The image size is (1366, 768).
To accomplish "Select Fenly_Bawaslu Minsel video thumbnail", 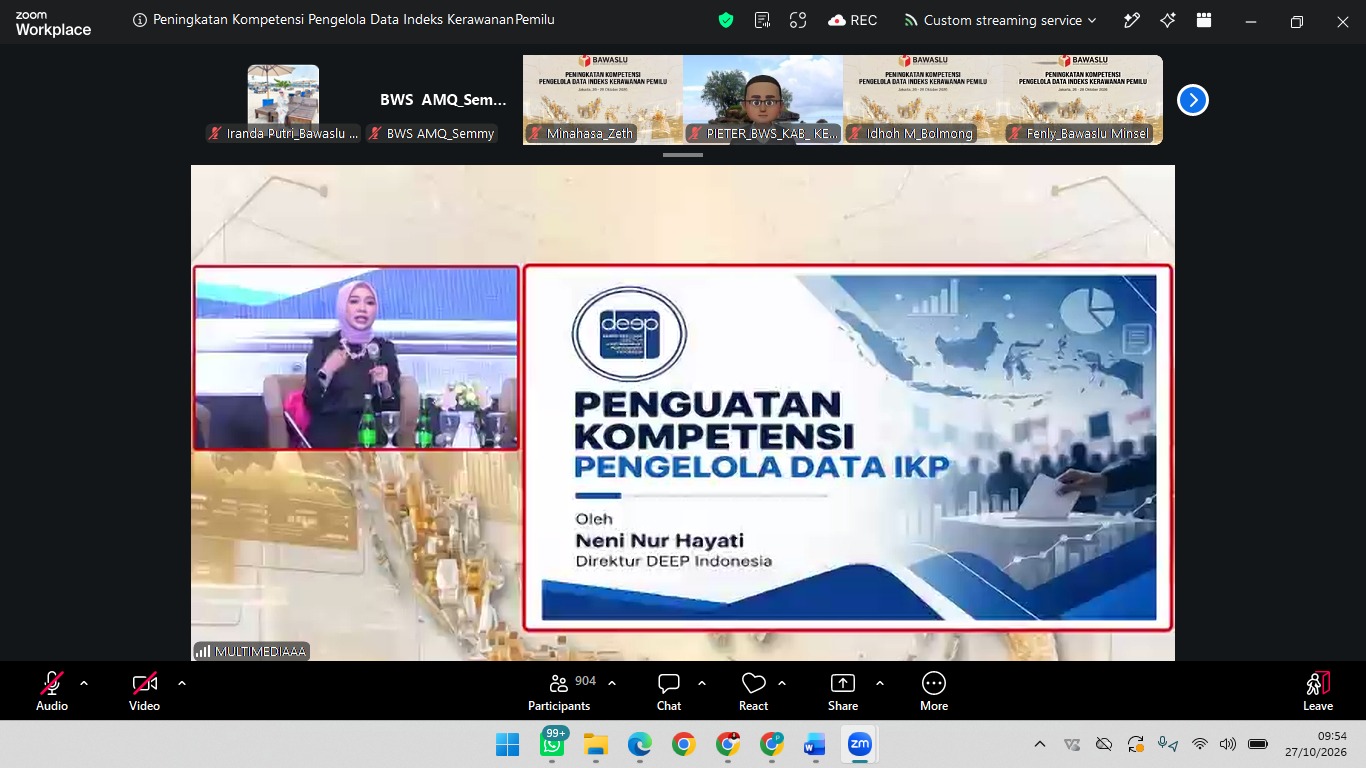I will (1083, 100).
